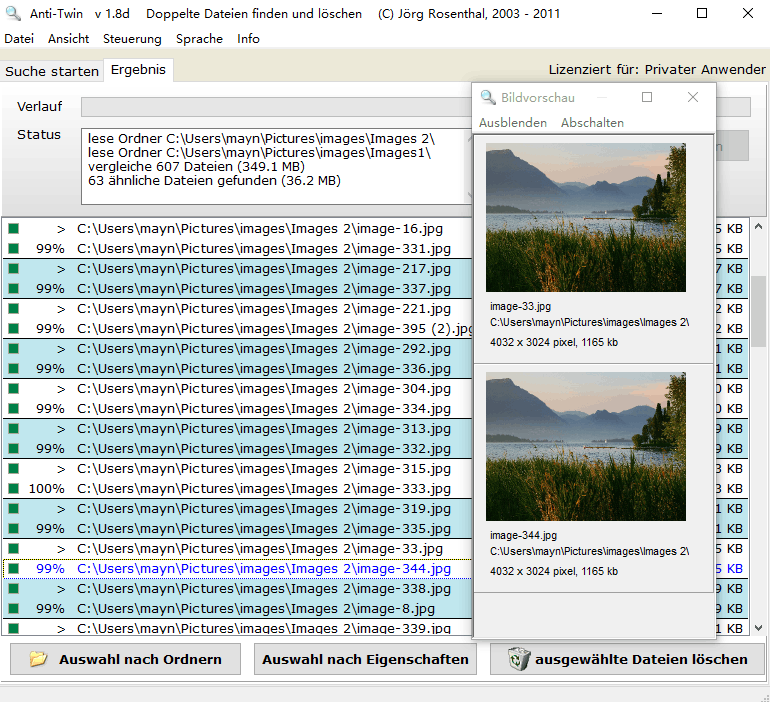Click the results list scroll down arrow
770x702 pixels.
point(758,628)
